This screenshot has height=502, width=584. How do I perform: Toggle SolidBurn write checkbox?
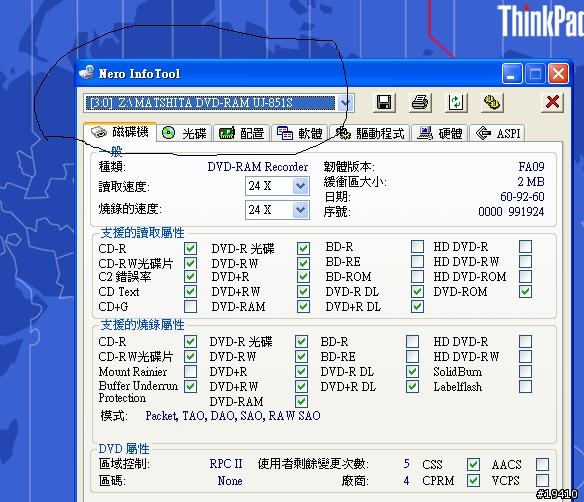coord(525,371)
